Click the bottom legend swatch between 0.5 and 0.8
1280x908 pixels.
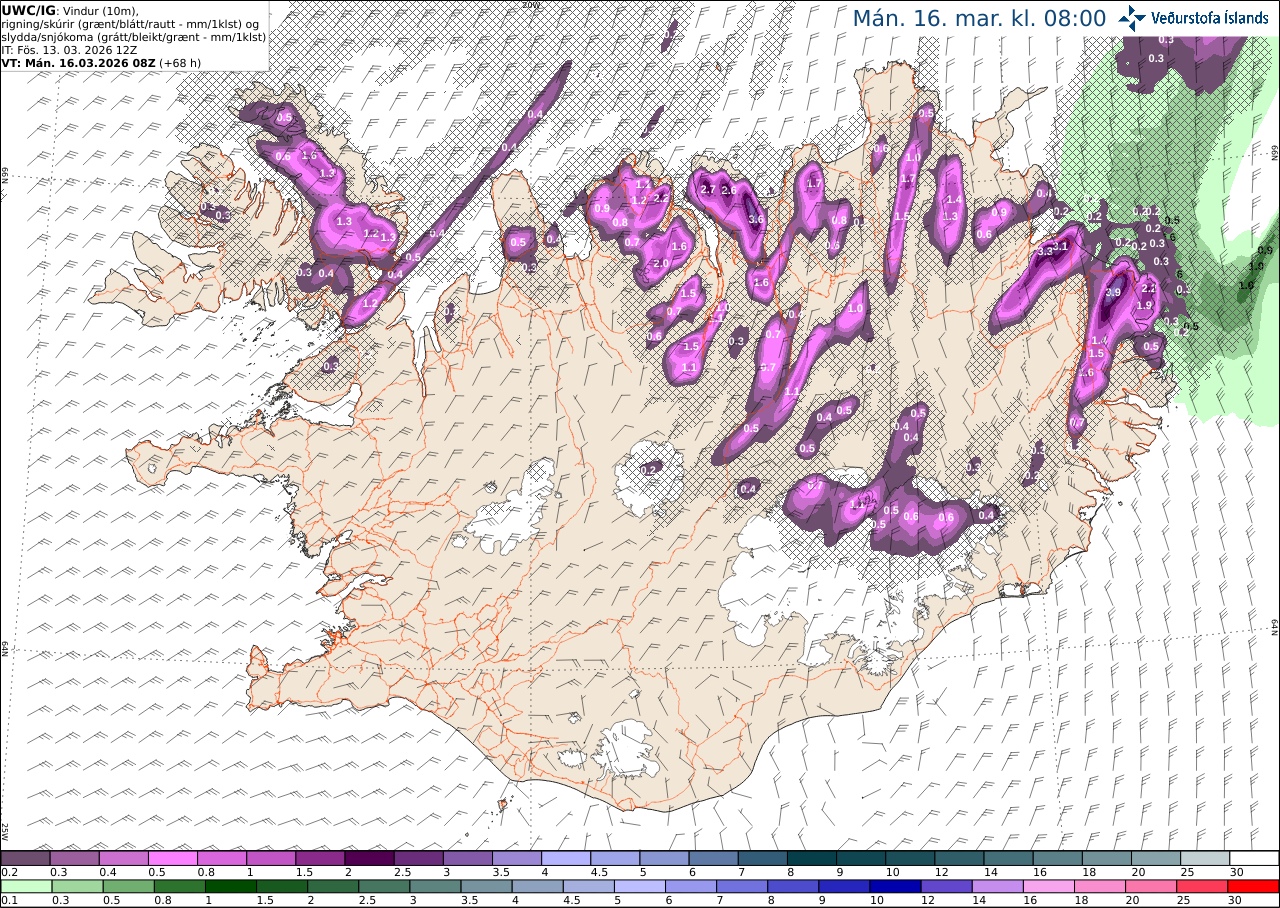click(x=127, y=886)
